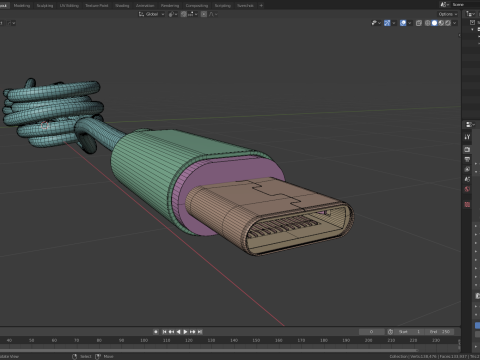The height and width of the screenshot is (360, 480).
Task: Jump to the first frame
Action: tap(164, 332)
